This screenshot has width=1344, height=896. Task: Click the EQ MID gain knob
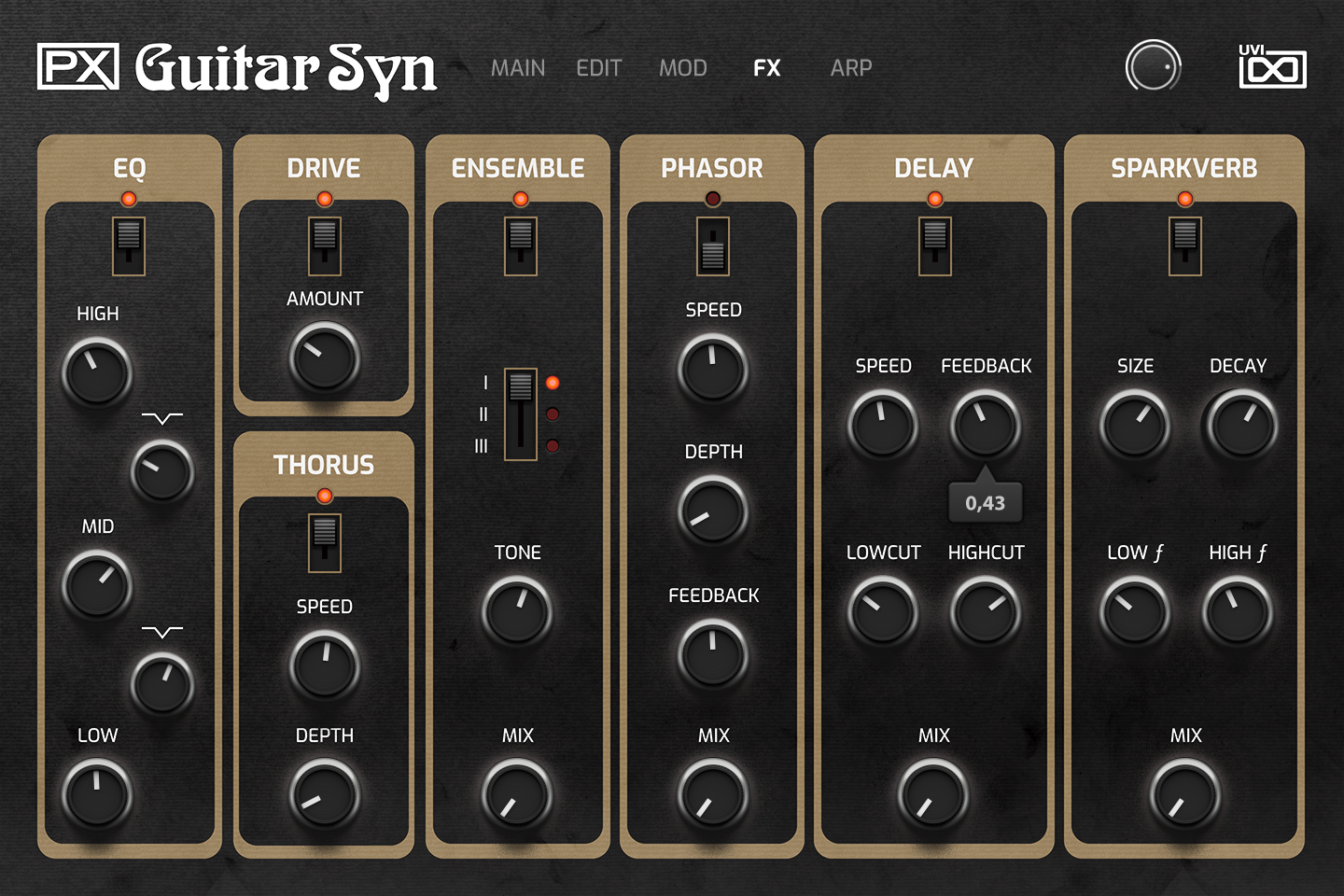pos(97,585)
